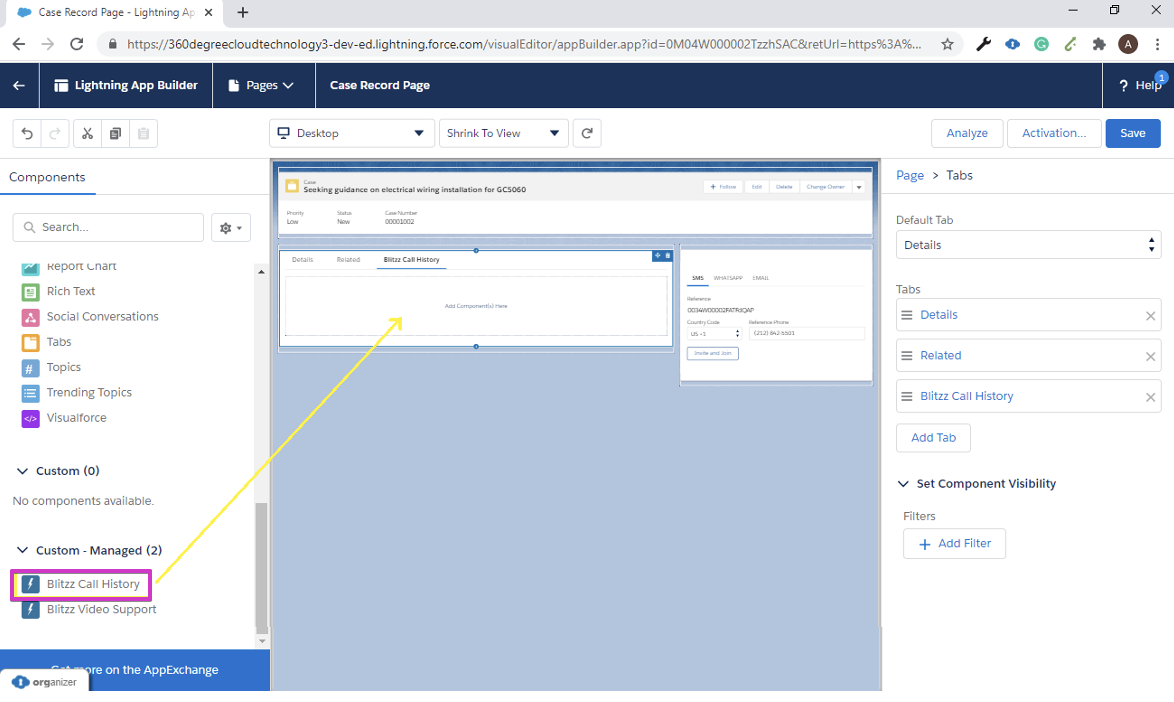
Task: Remove the Details tab with X
Action: [x=1150, y=316]
